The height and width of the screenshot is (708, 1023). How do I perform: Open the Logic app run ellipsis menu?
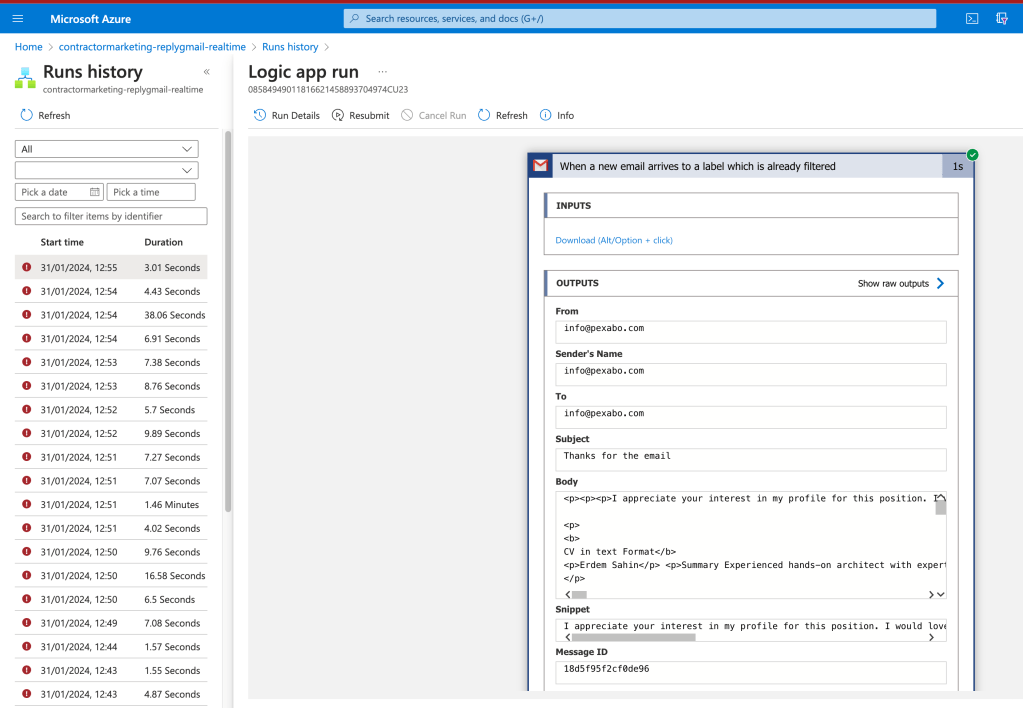pyautogui.click(x=382, y=72)
